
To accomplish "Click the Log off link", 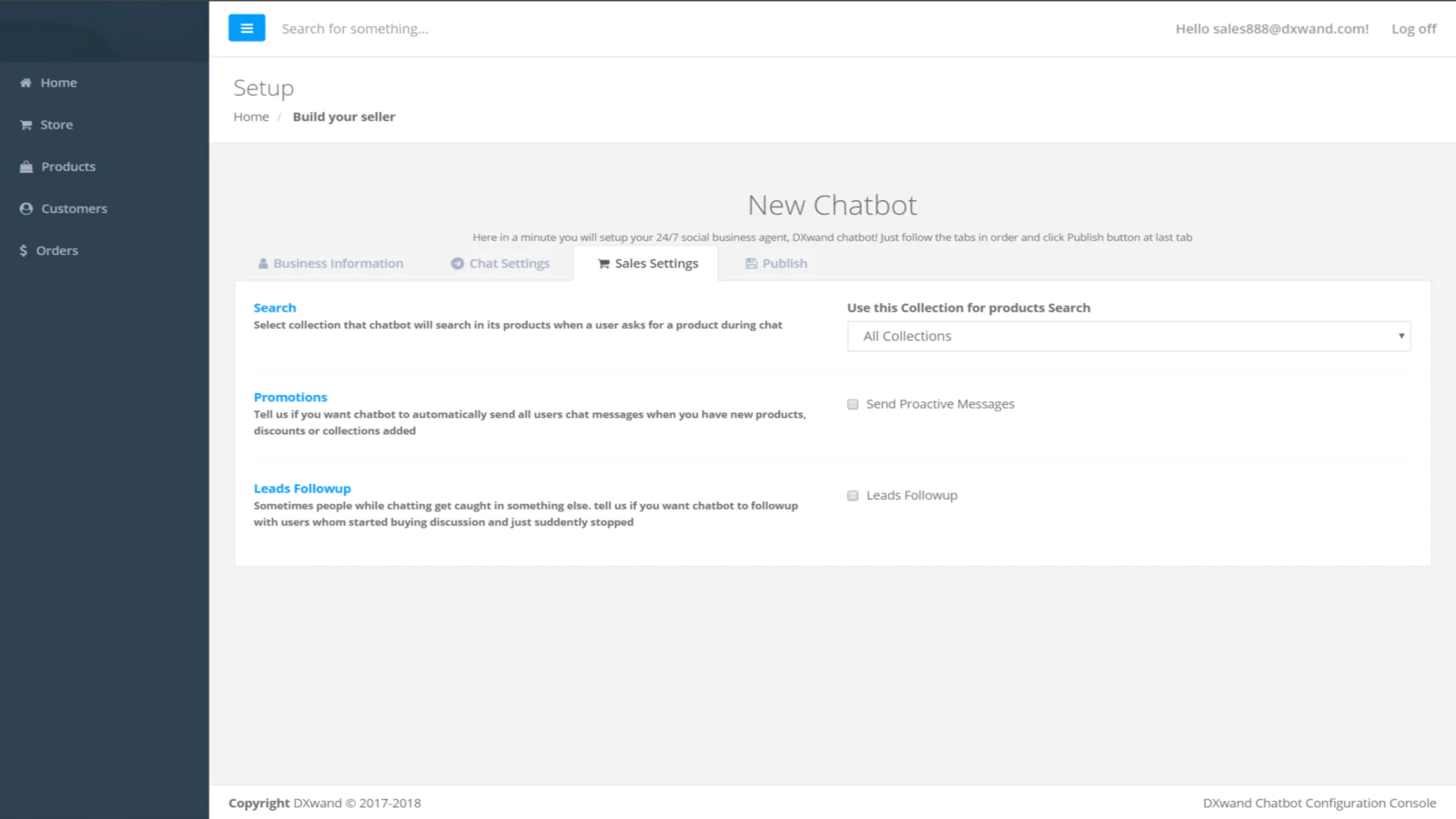I will coord(1413,29).
